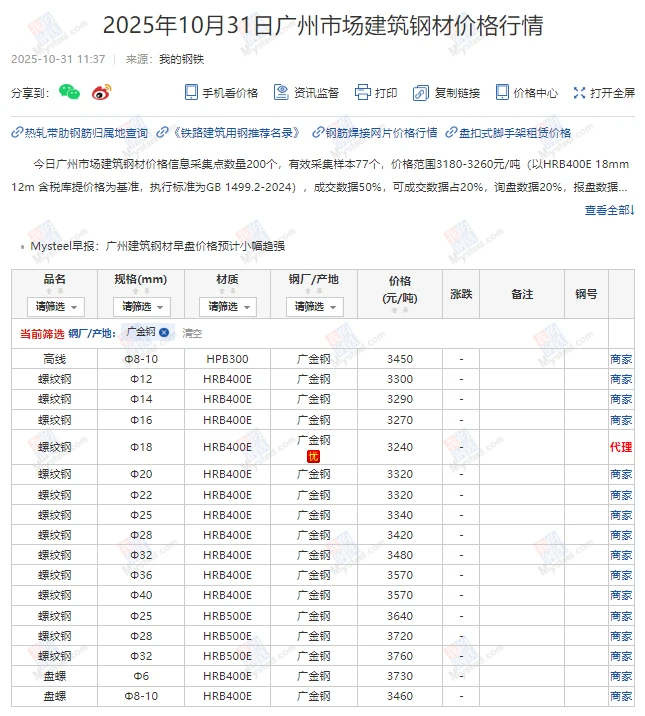Click 商家 on the Φ40 row

pos(621,595)
